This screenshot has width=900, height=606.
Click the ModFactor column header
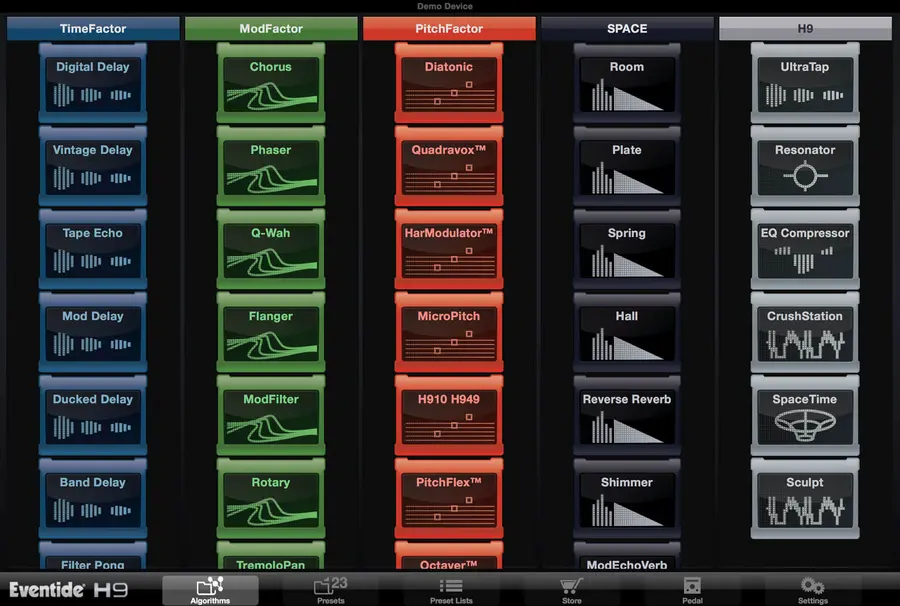pyautogui.click(x=271, y=29)
